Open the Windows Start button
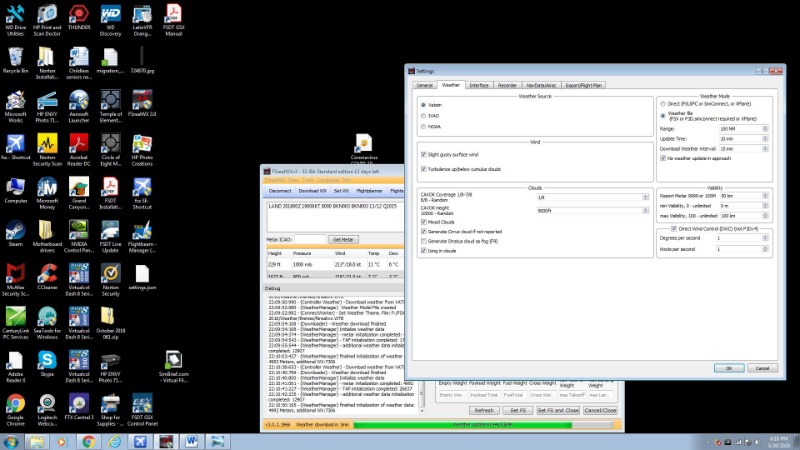Image resolution: width=800 pixels, height=450 pixels. click(x=11, y=441)
